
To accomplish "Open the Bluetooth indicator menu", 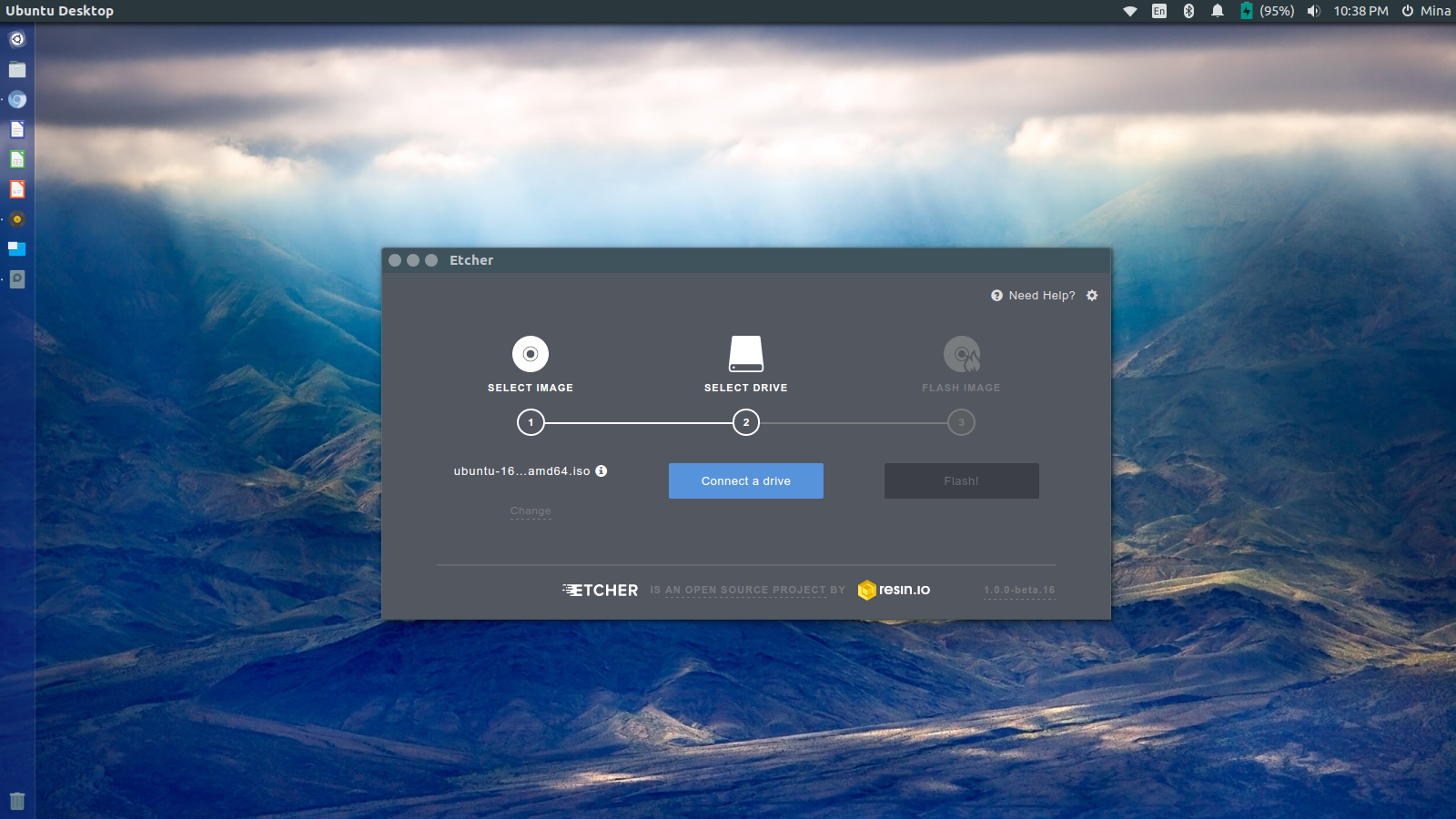I will [1188, 11].
